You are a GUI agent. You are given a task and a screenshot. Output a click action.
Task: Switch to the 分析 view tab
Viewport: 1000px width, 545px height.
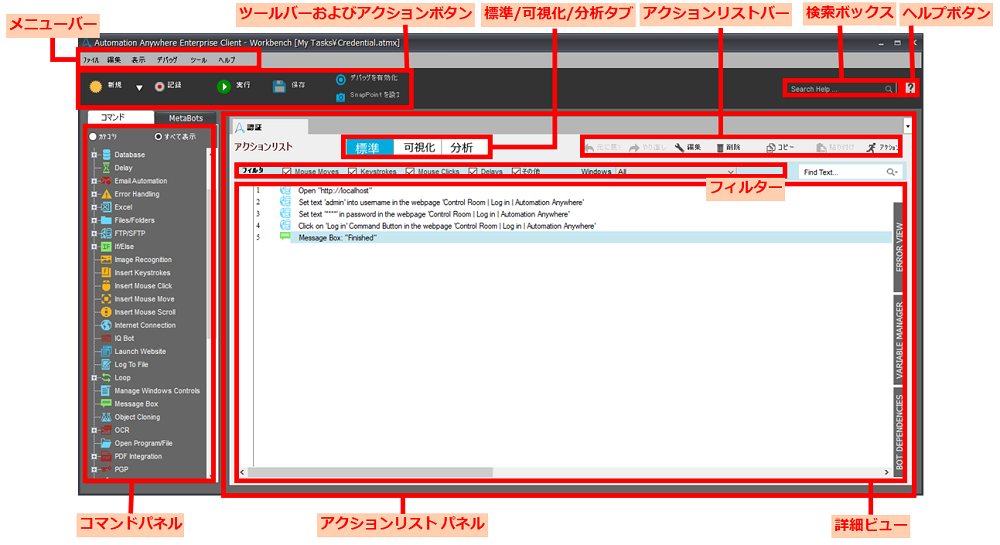[x=462, y=148]
